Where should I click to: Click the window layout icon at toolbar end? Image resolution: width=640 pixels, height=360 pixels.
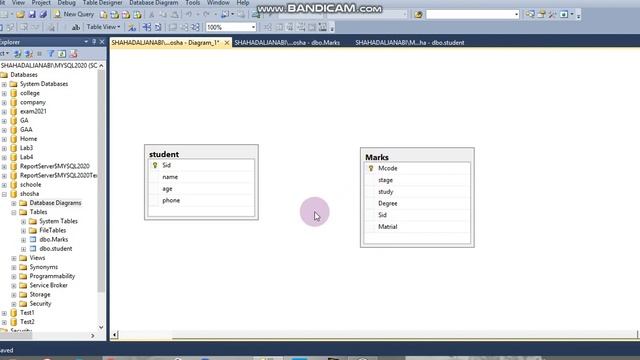pyautogui.click(x=564, y=15)
